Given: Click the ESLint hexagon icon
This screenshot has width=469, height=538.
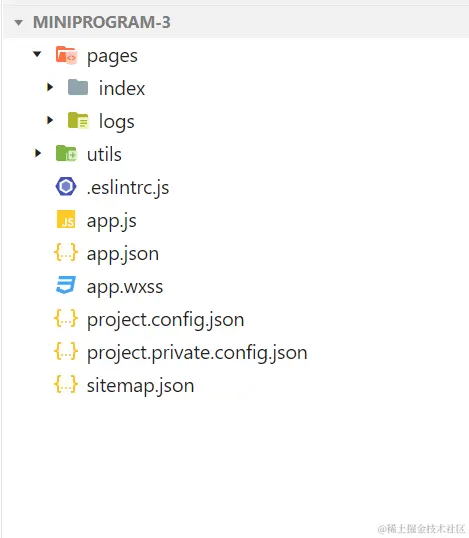Looking at the screenshot, I should point(66,186).
